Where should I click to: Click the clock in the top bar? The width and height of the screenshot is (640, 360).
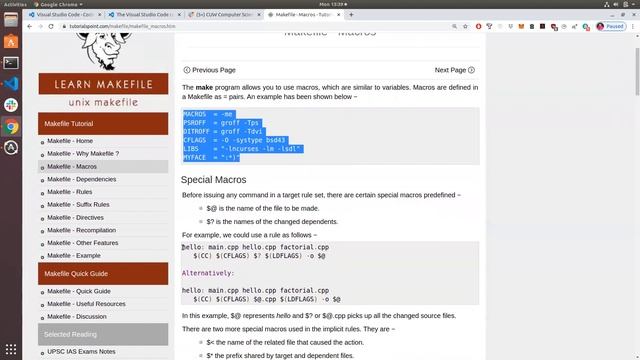333,4
